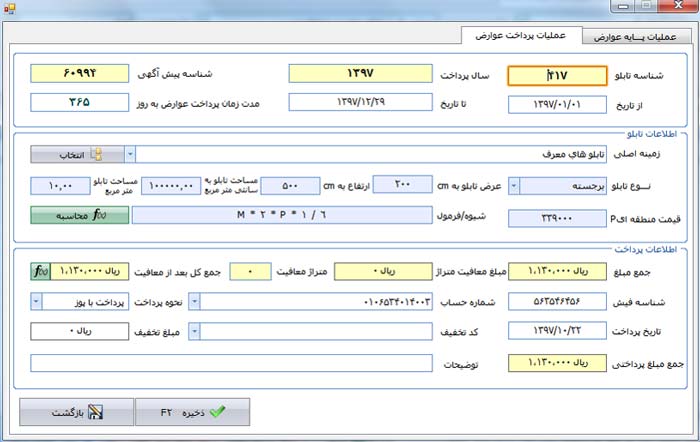The image size is (700, 442).
Task: Expand the نوع تابلو combo box
Action: 514,185
